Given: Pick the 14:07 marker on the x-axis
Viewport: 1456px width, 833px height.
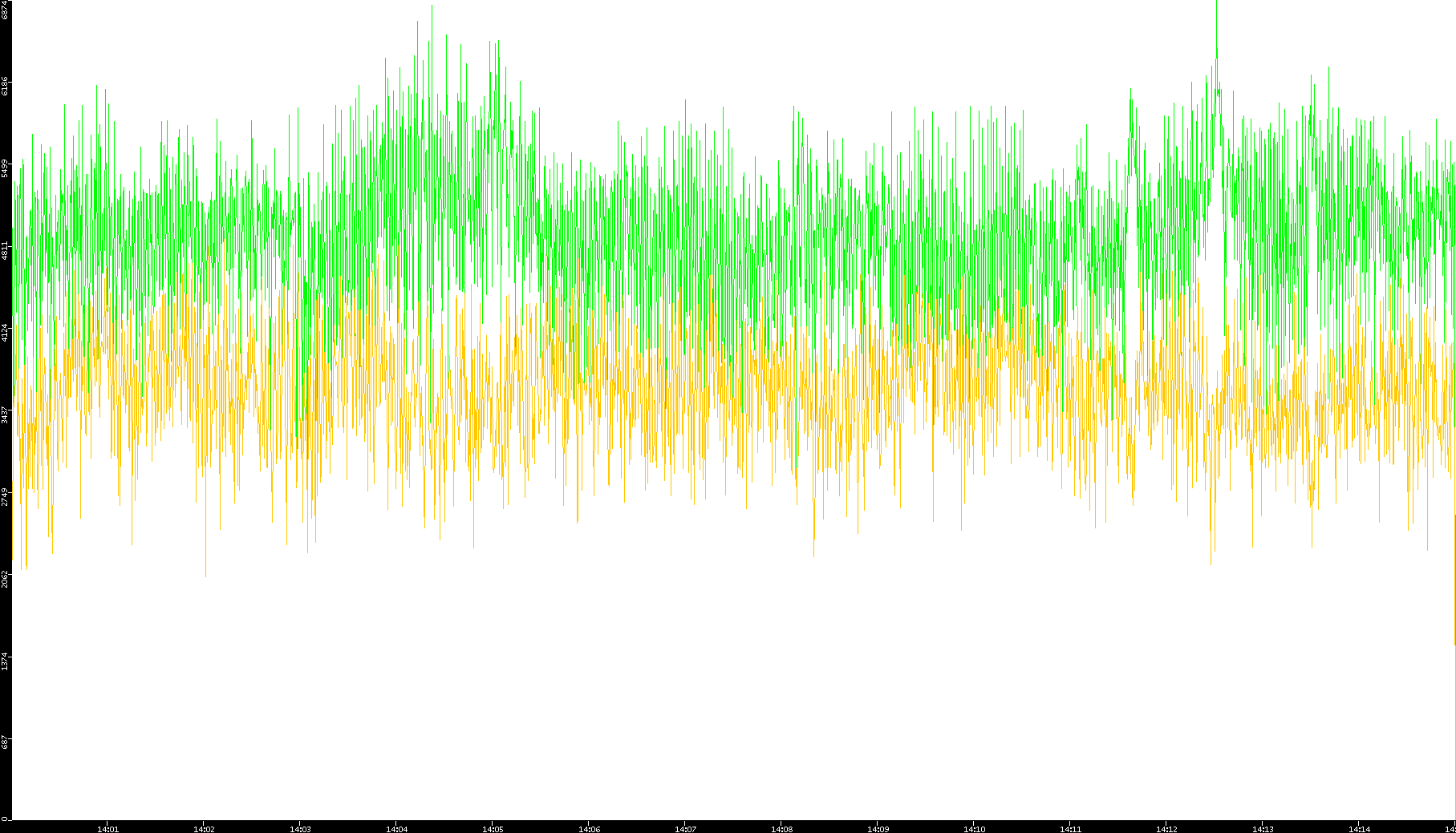Looking at the screenshot, I should coord(685,828).
